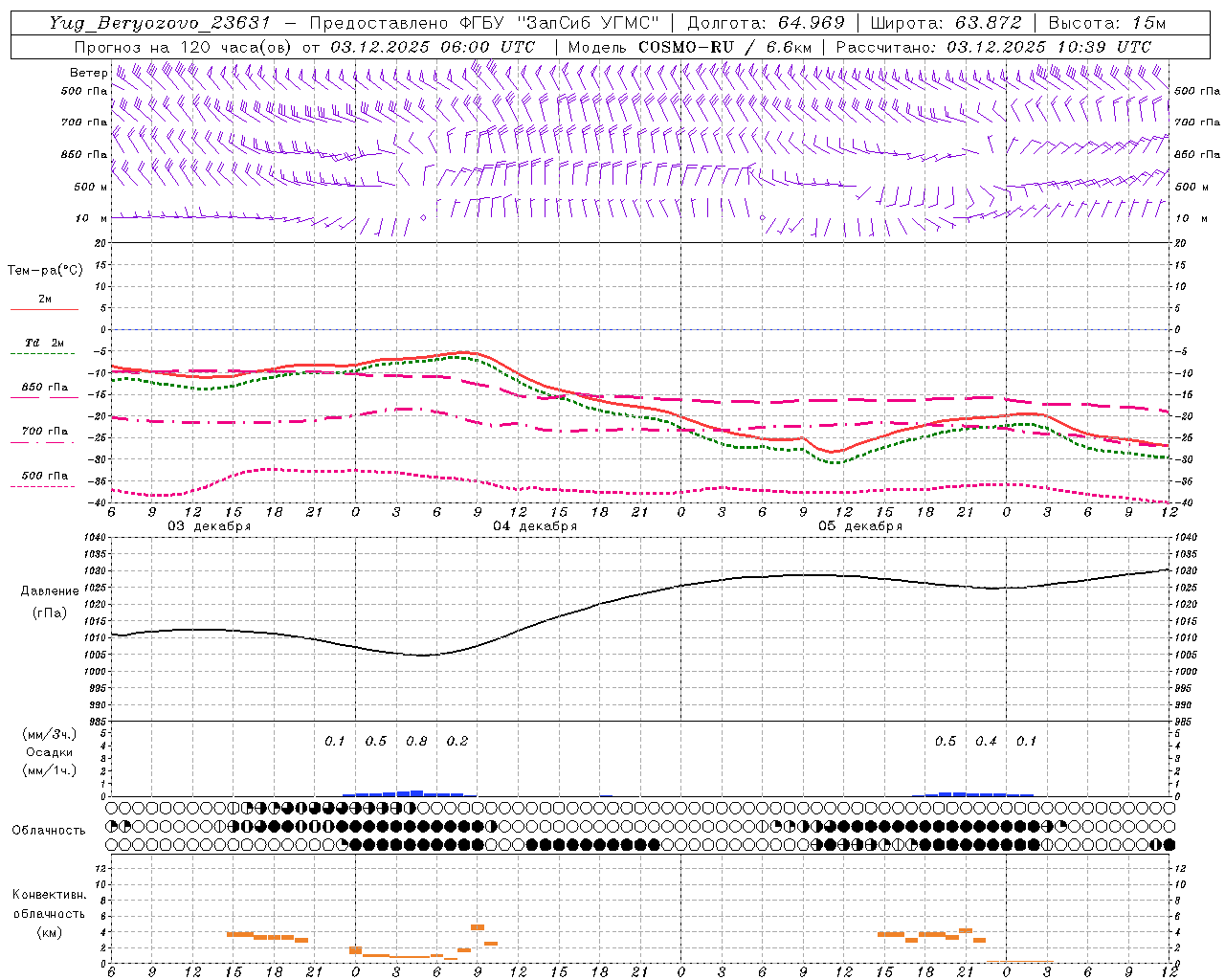Click the (мм/3ч.) precipitation unit label
Screen dimensions: 1225x980
coord(50,735)
